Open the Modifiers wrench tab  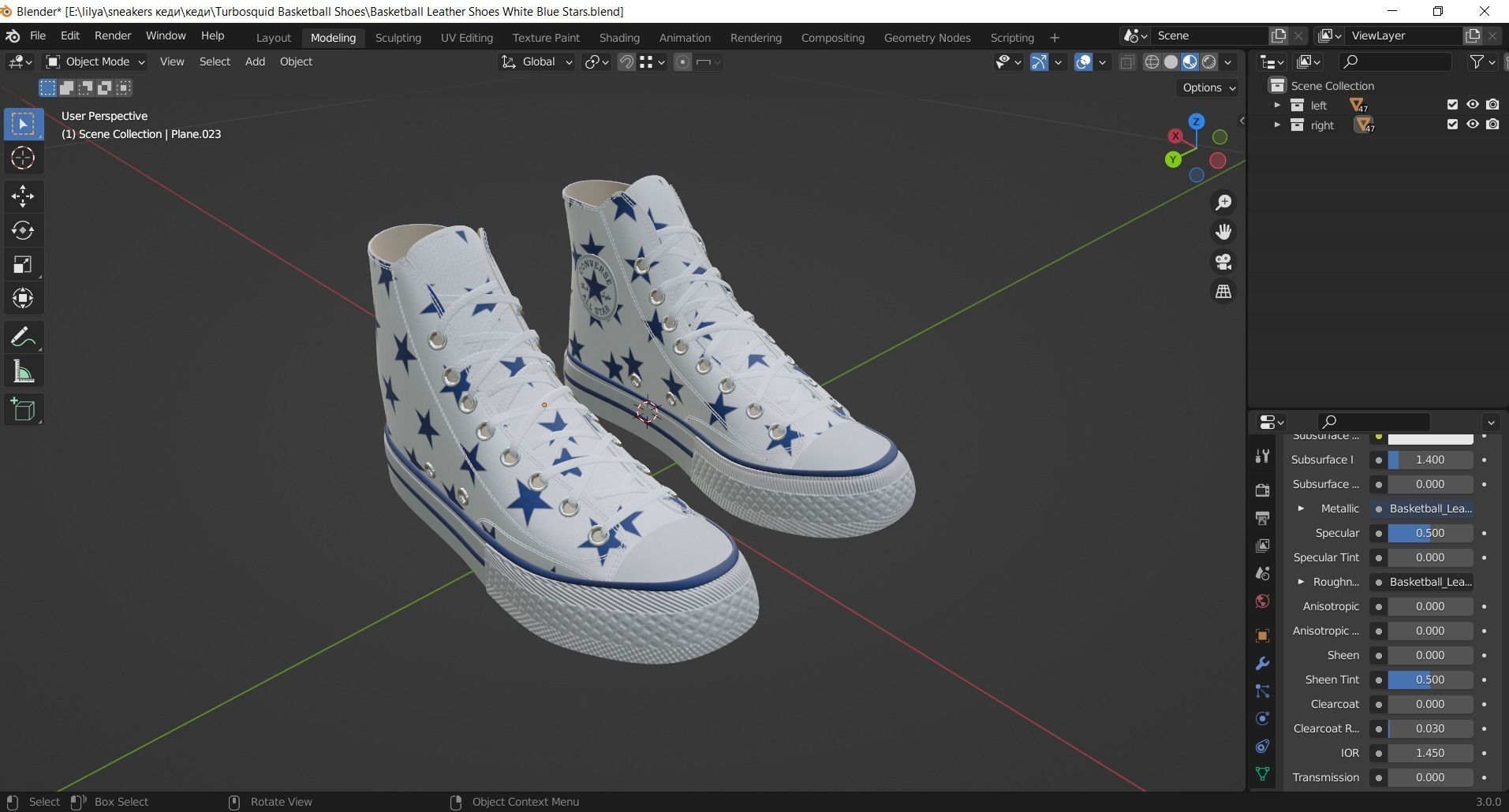[1262, 663]
